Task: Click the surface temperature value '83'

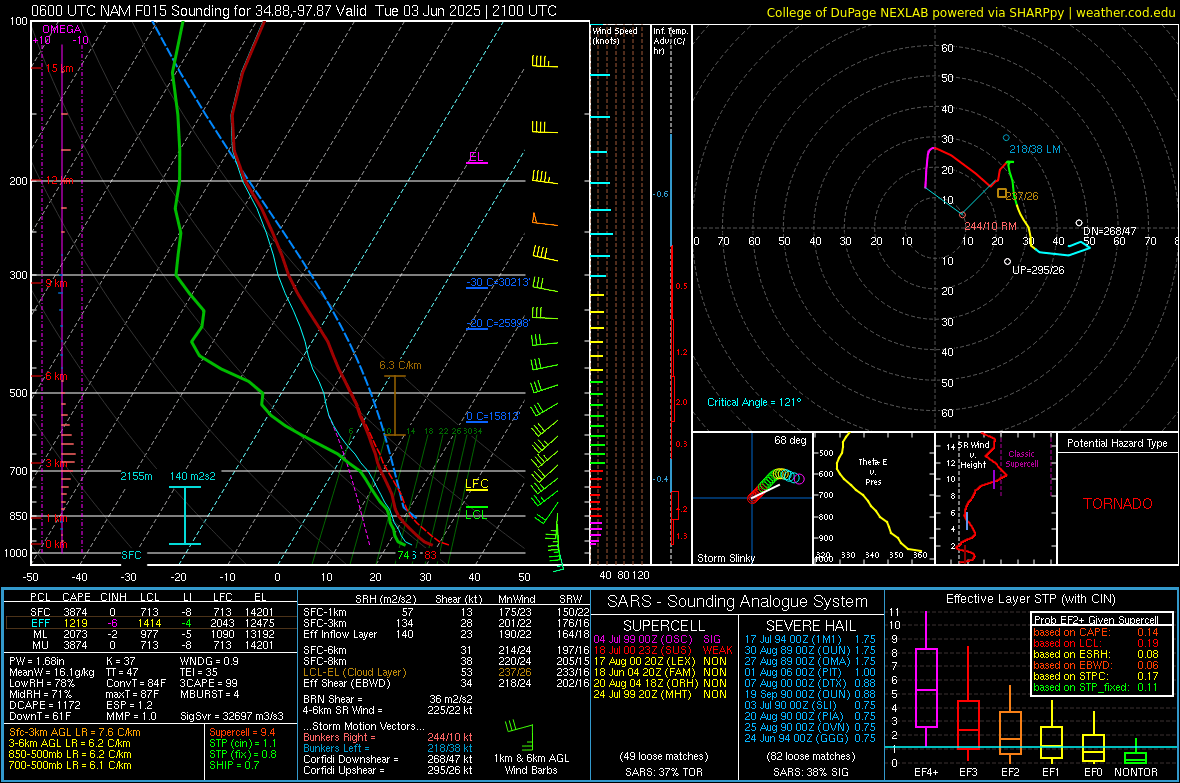Action: click(430, 555)
